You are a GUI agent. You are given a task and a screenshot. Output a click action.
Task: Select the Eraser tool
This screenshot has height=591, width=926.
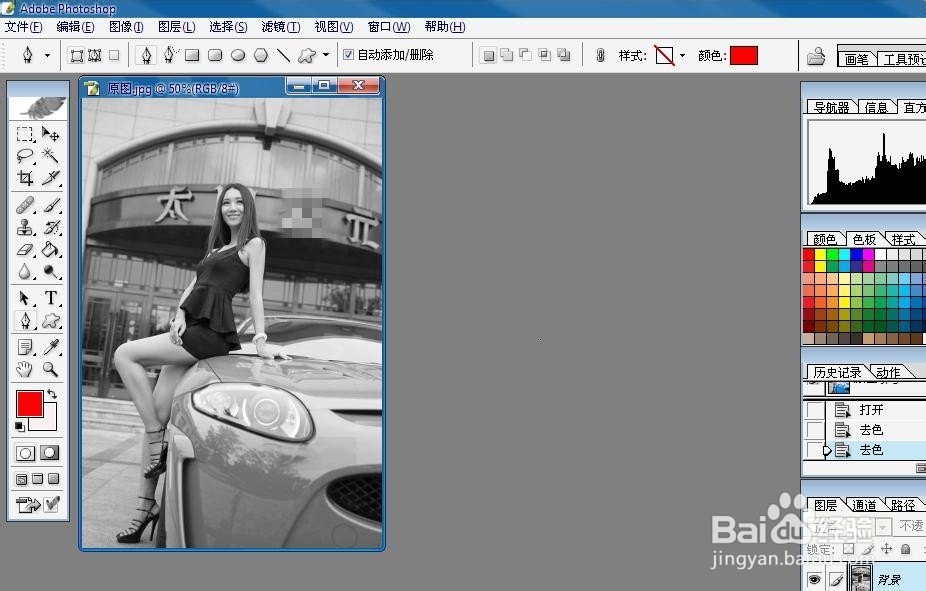(x=25, y=250)
